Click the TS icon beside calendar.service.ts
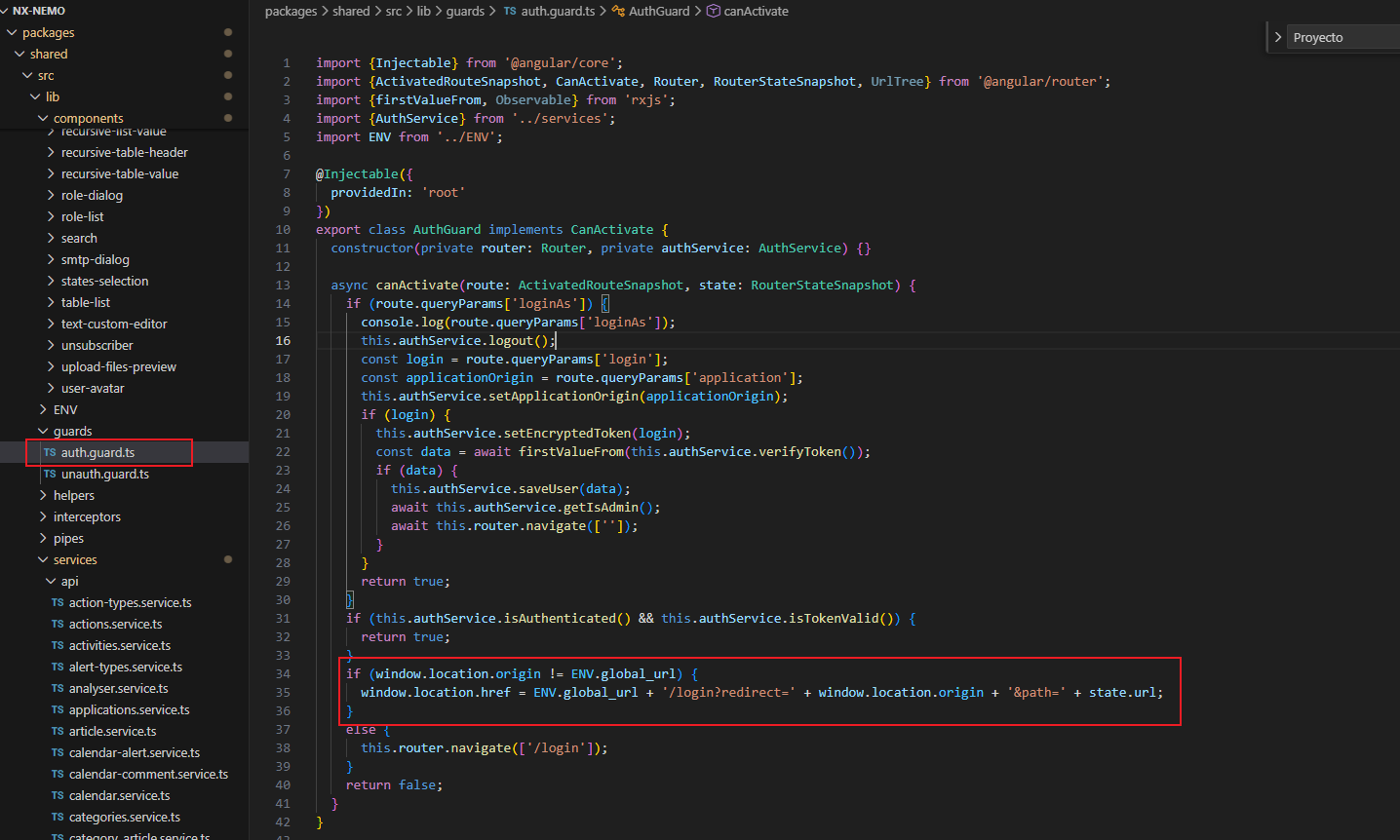1400x840 pixels. point(58,796)
